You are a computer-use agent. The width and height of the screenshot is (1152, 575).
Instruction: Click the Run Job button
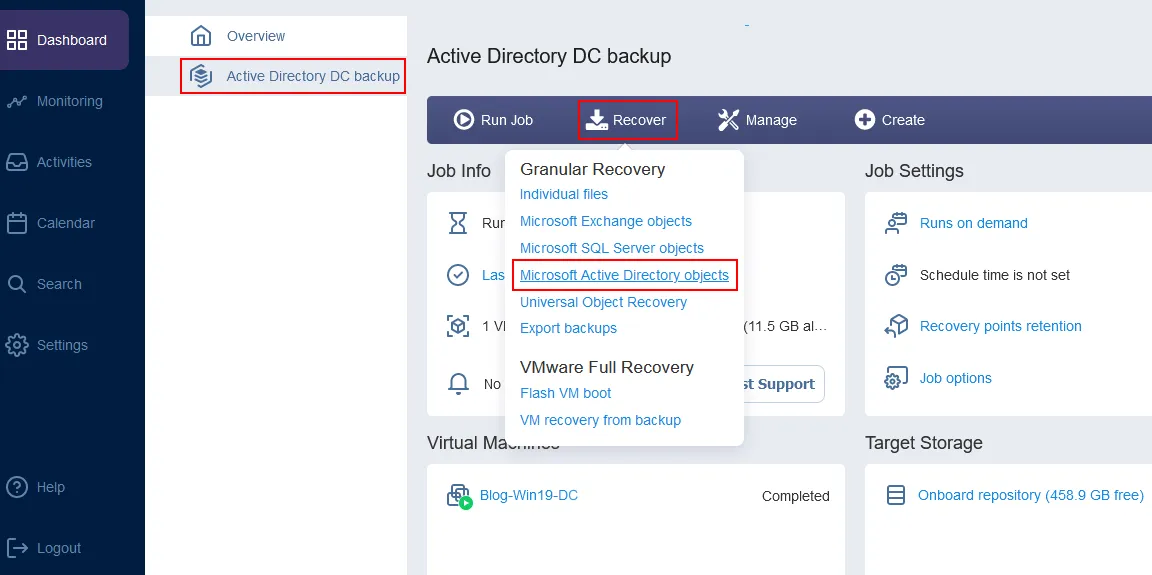pos(493,120)
